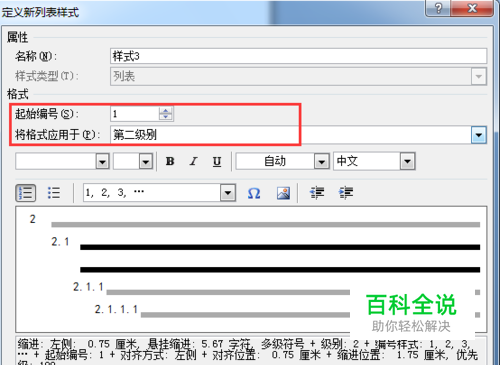Click the help question mark button

tap(438, 8)
